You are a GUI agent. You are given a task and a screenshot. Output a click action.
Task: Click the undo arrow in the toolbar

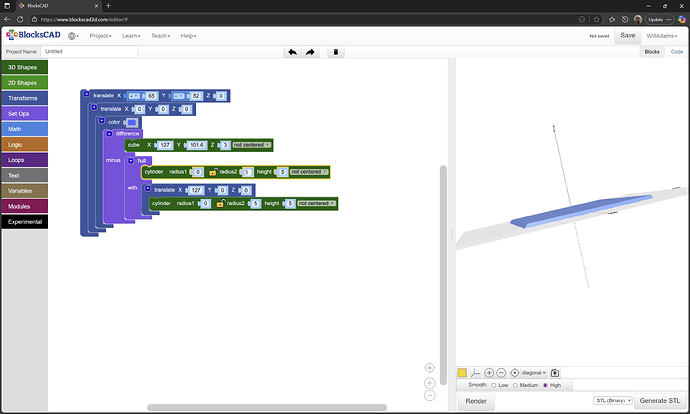tap(292, 52)
